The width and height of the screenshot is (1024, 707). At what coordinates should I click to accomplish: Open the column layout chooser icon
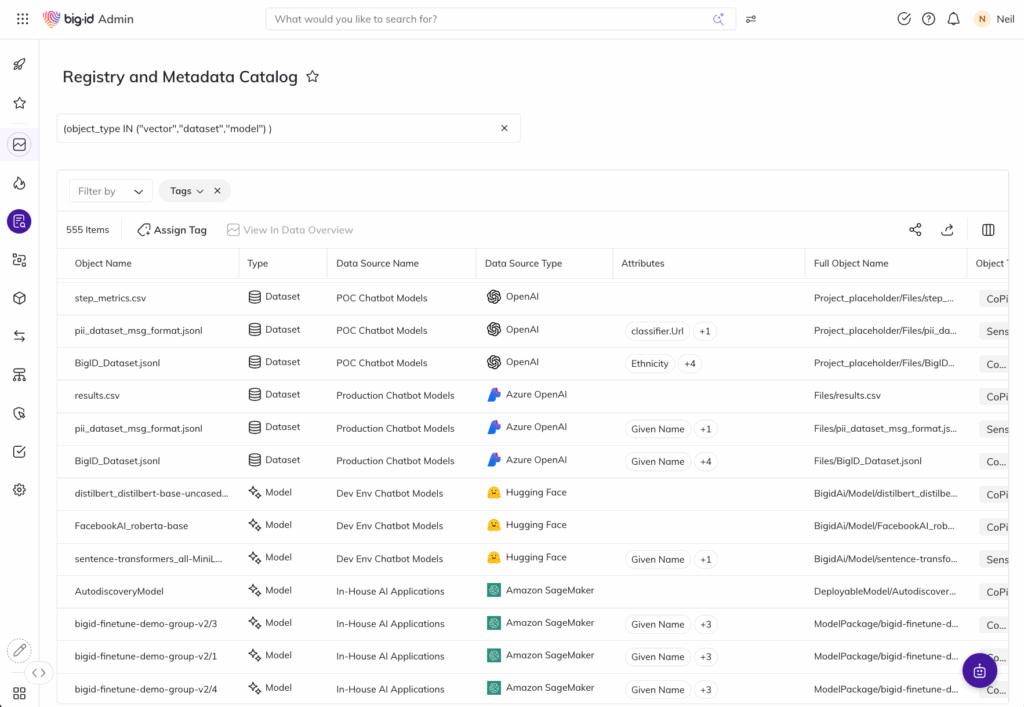click(x=988, y=230)
